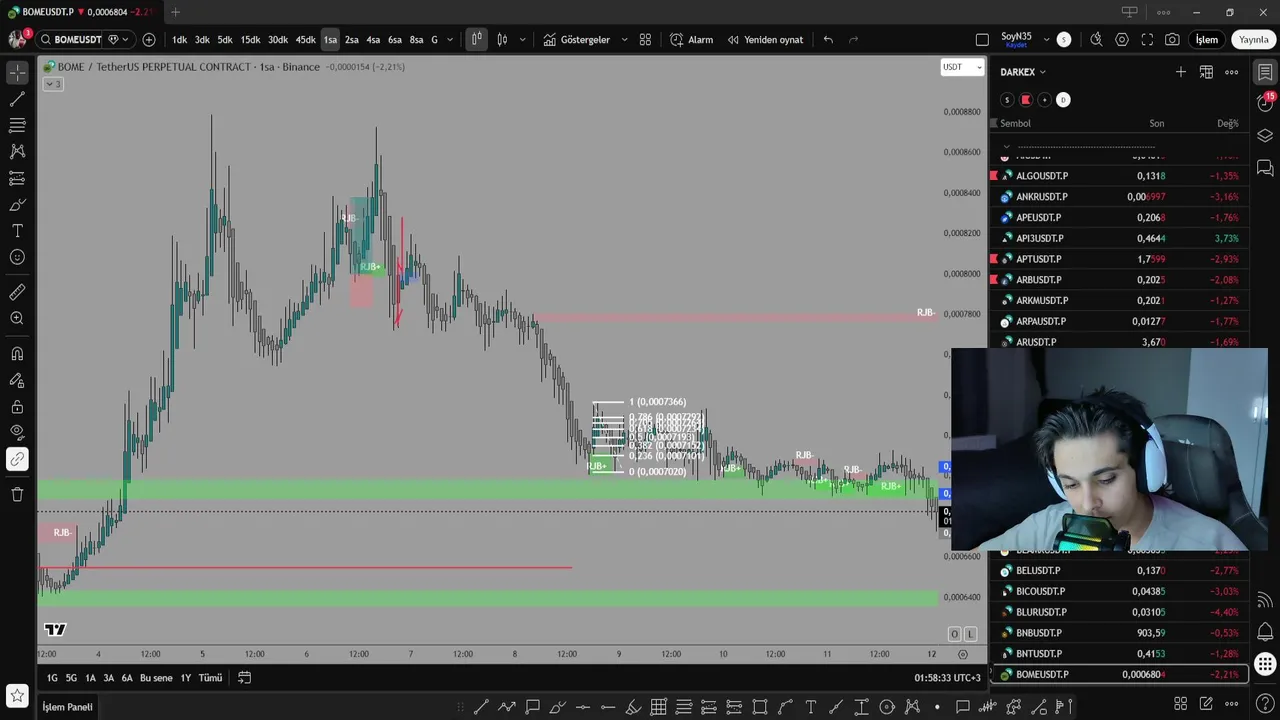Open the Fibonacci tools group
This screenshot has height=720, width=1280.
point(17,125)
